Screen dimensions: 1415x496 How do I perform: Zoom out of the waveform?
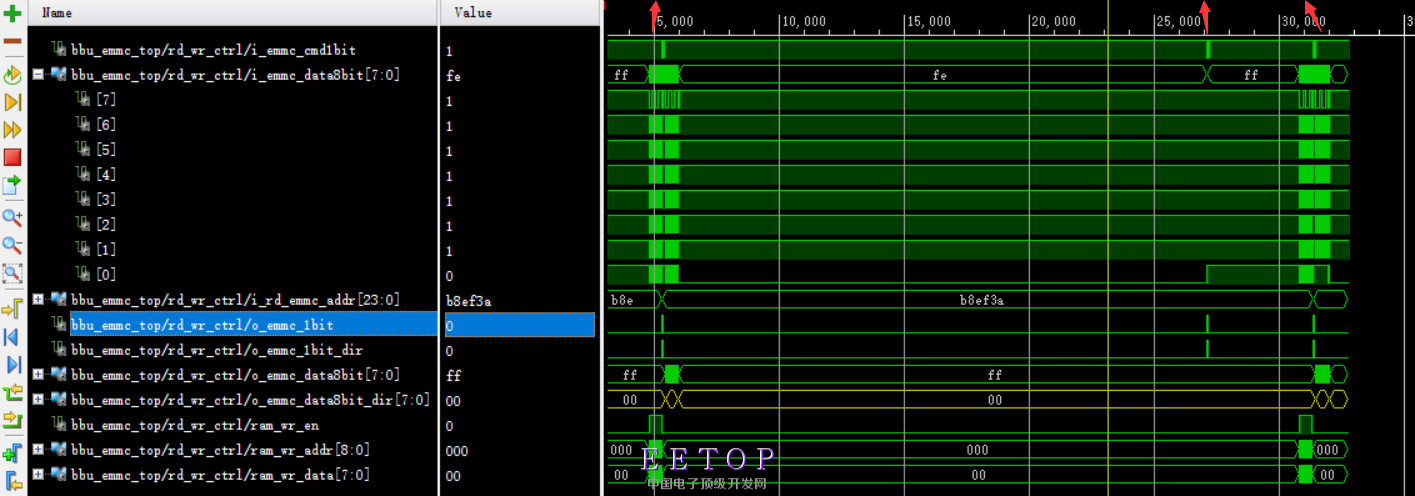(12, 245)
